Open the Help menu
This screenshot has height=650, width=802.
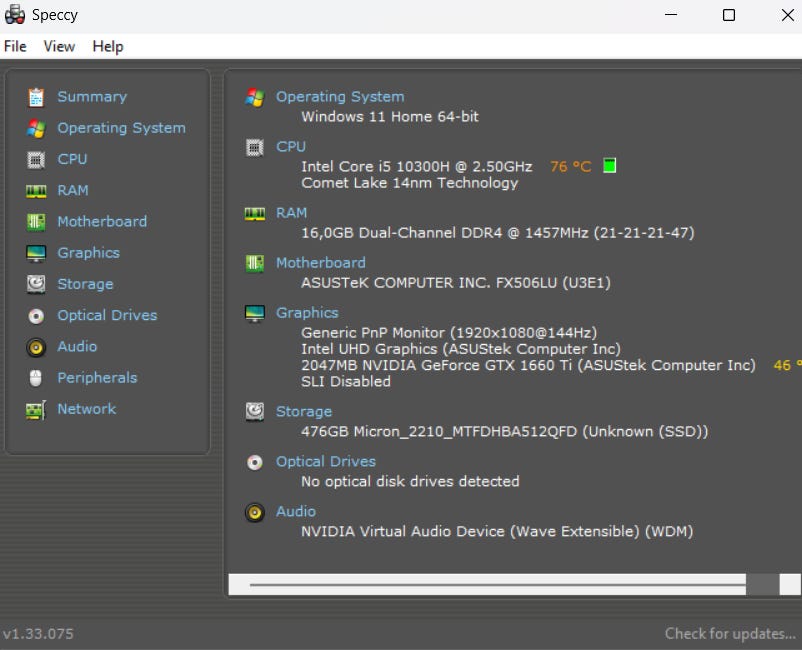point(108,47)
